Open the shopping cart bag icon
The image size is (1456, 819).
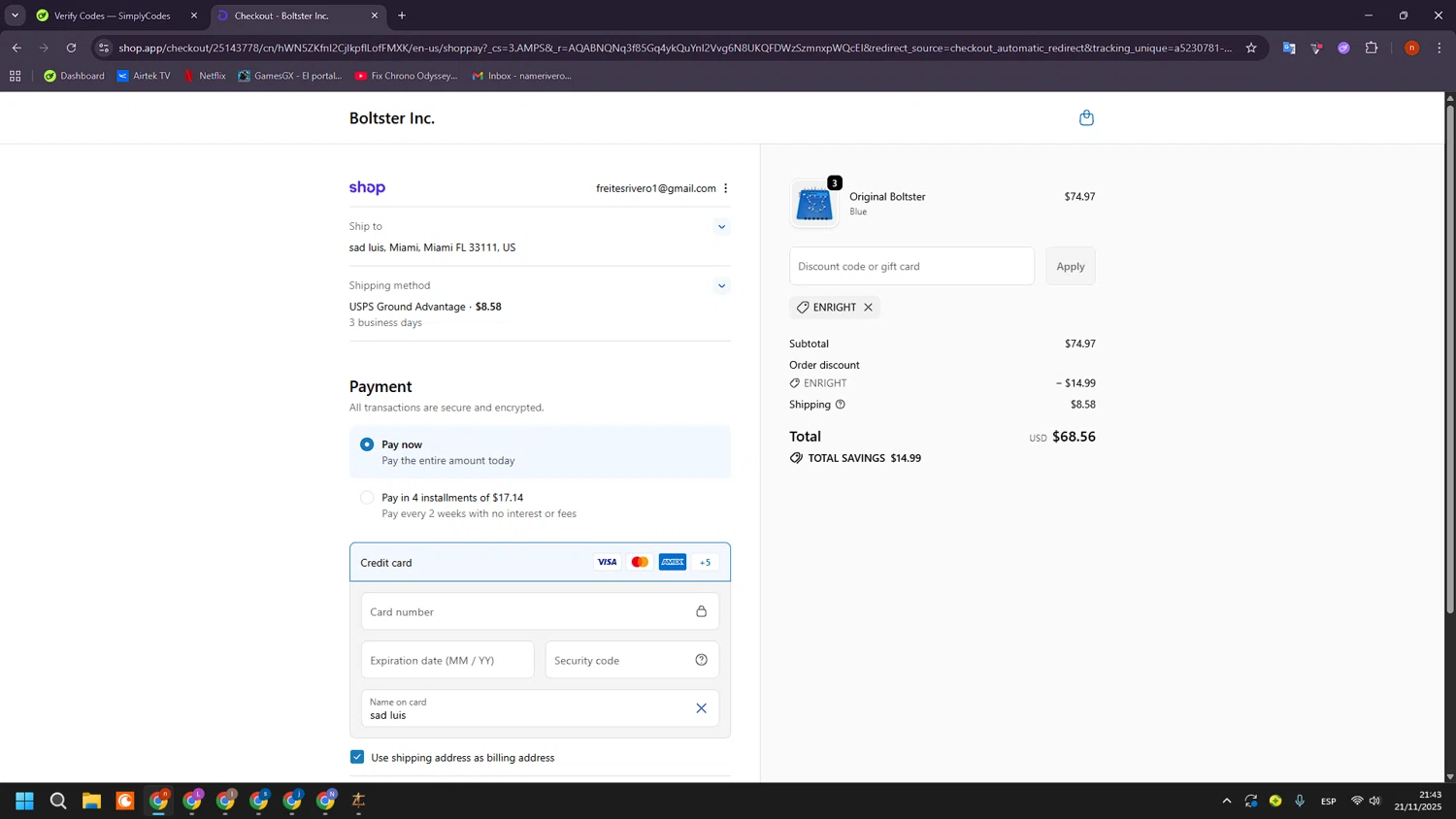pos(1086,117)
